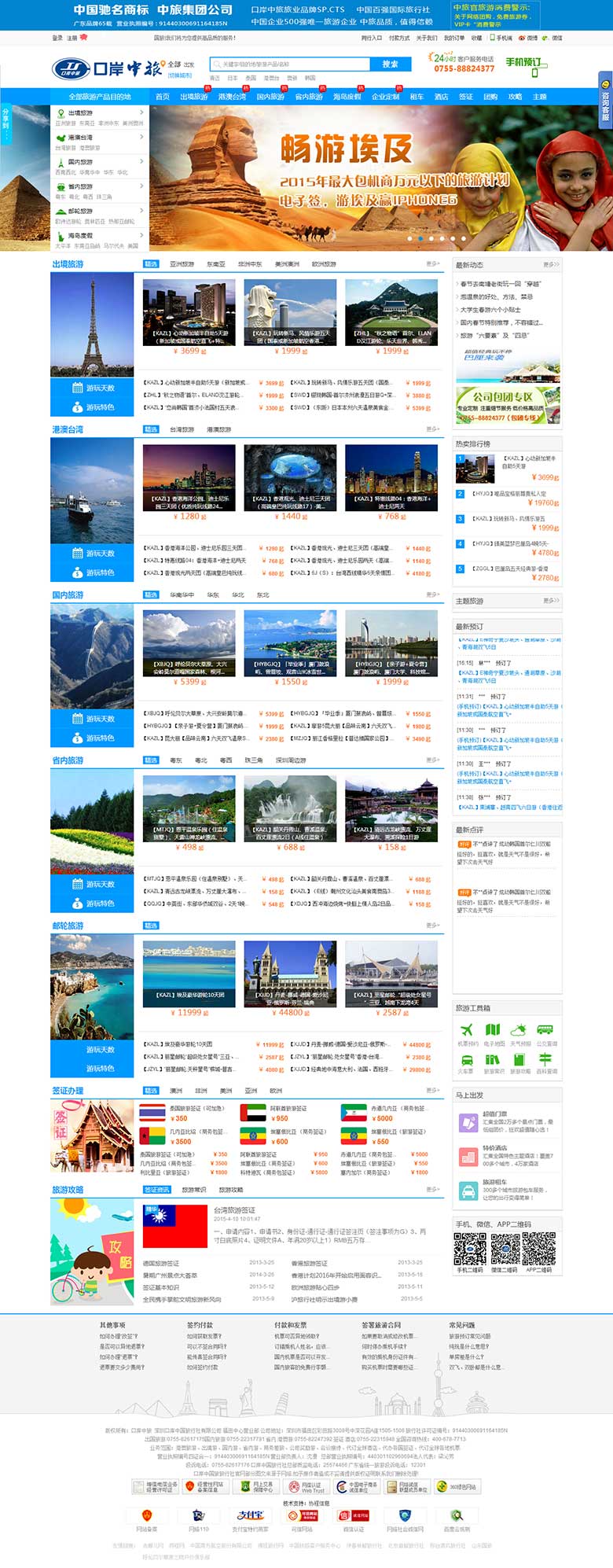Viewport: 613px width, 1568px height.
Task: Open the purple 超值门票 ticket icon
Action: click(468, 1123)
